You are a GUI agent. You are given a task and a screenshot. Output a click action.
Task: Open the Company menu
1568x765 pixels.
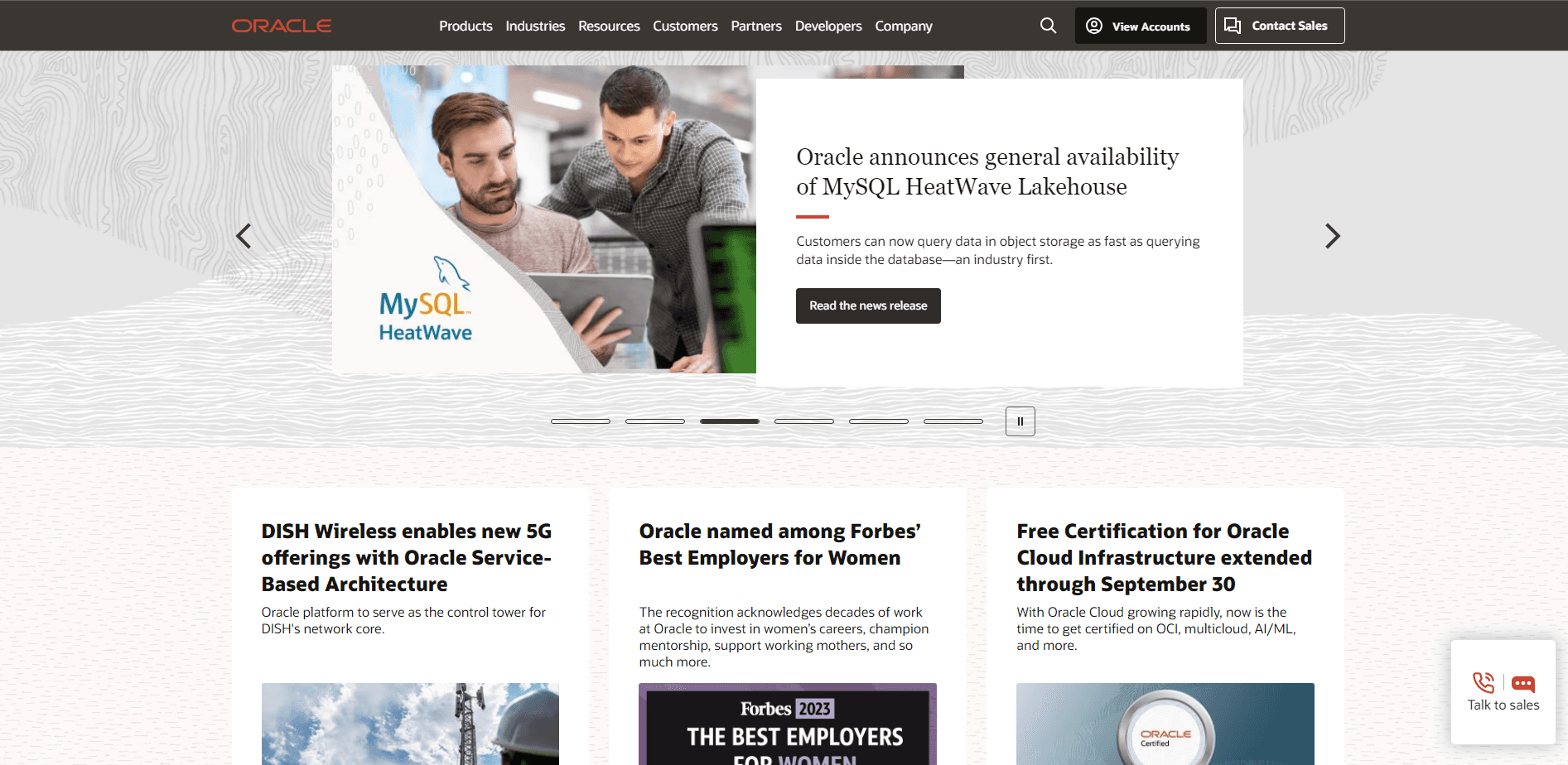pyautogui.click(x=904, y=26)
